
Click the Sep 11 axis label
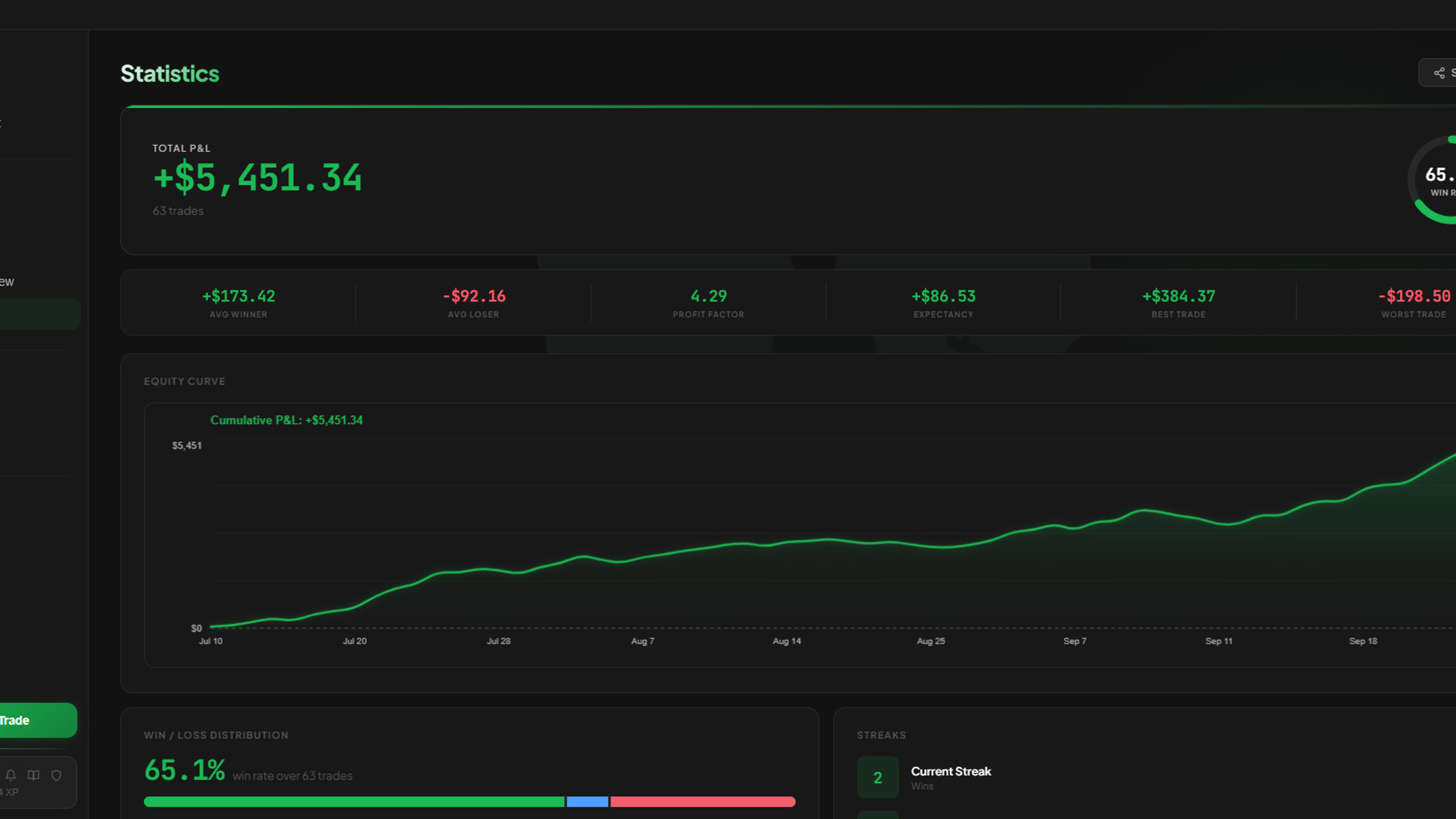point(1219,641)
